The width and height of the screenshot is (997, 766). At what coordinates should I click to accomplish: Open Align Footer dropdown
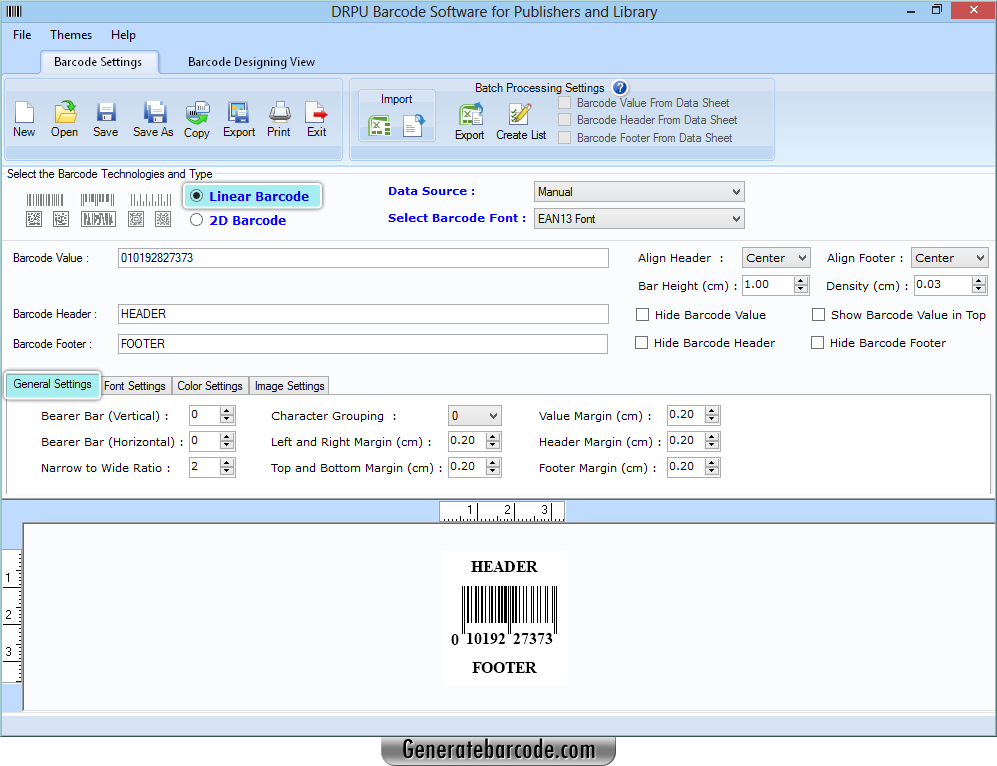(x=949, y=258)
